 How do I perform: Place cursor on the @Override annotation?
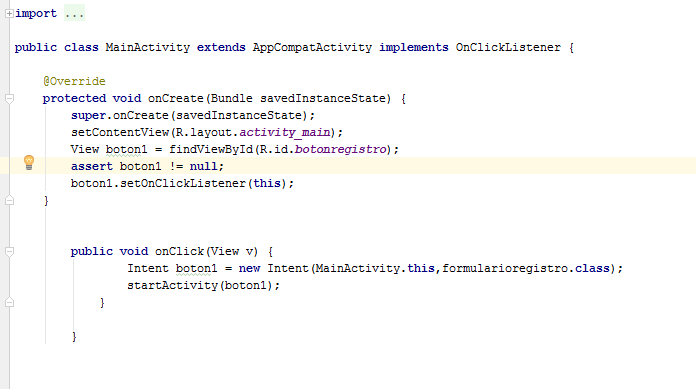coord(75,81)
